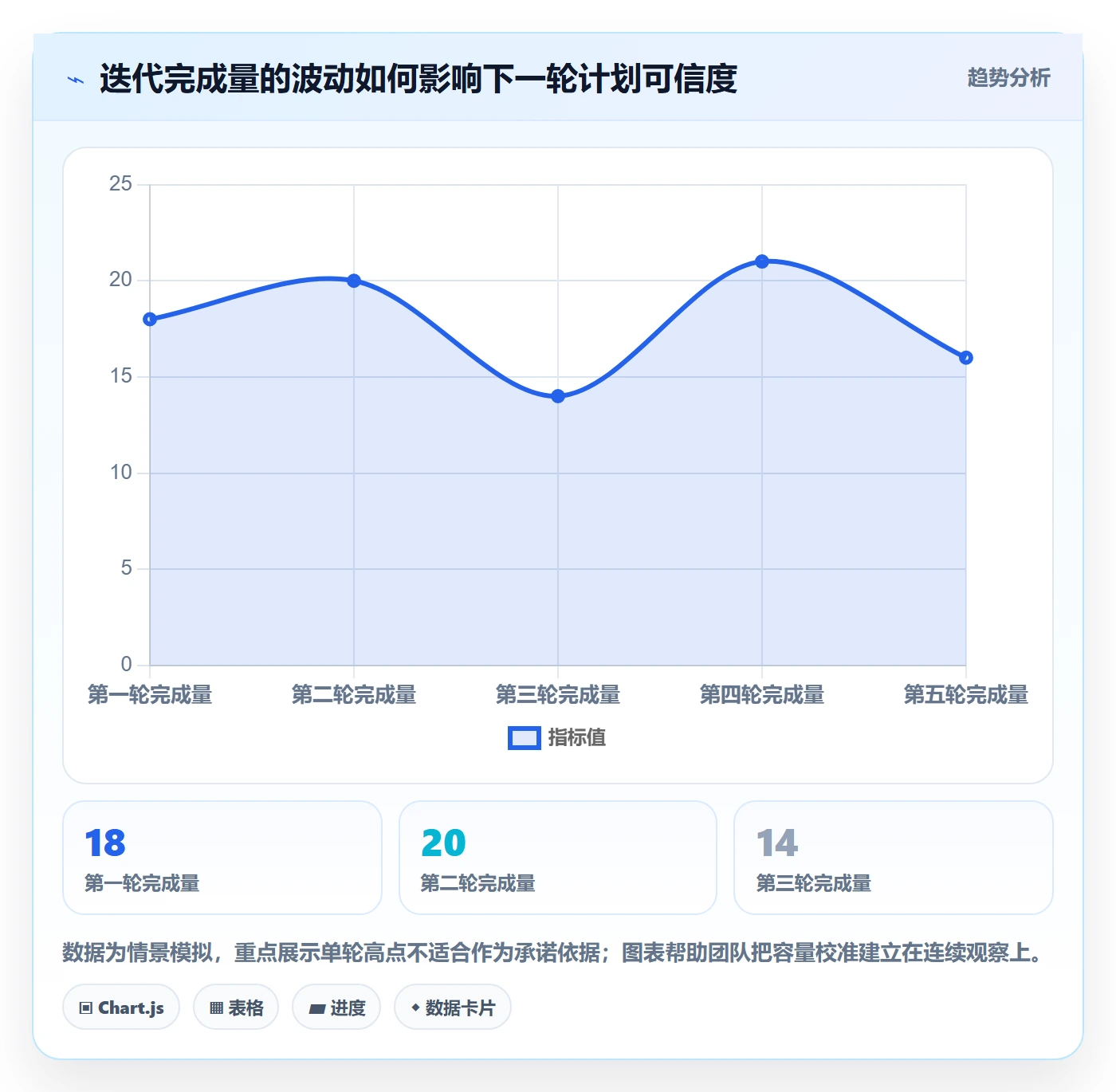Click the 第四轮完成量 data point on the chart
This screenshot has height=1092, width=1116.
[x=762, y=261]
